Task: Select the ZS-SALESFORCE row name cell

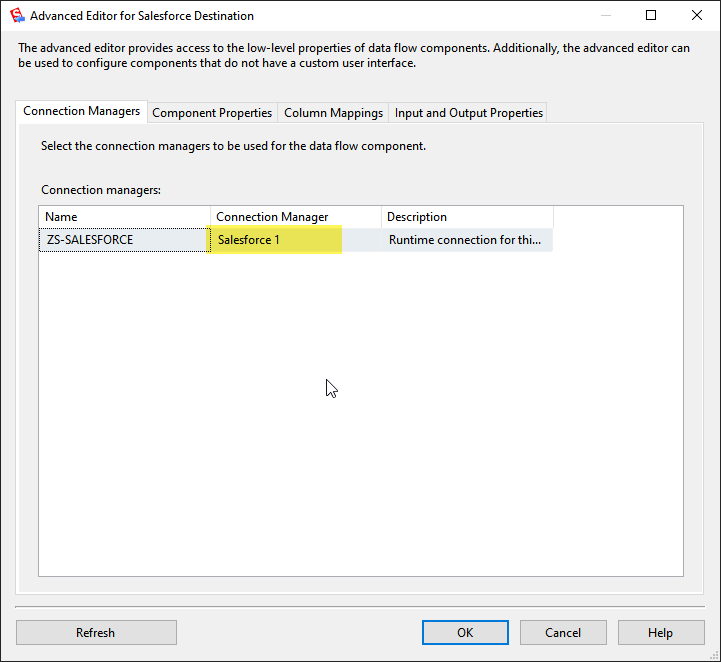Action: (x=124, y=240)
